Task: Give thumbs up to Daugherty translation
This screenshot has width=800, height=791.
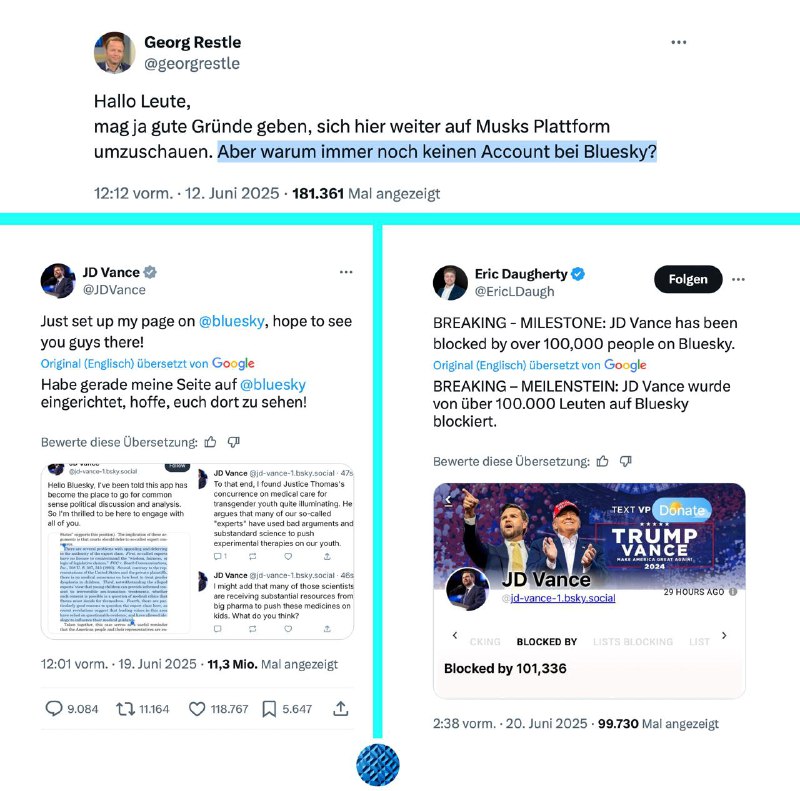Action: [x=603, y=461]
